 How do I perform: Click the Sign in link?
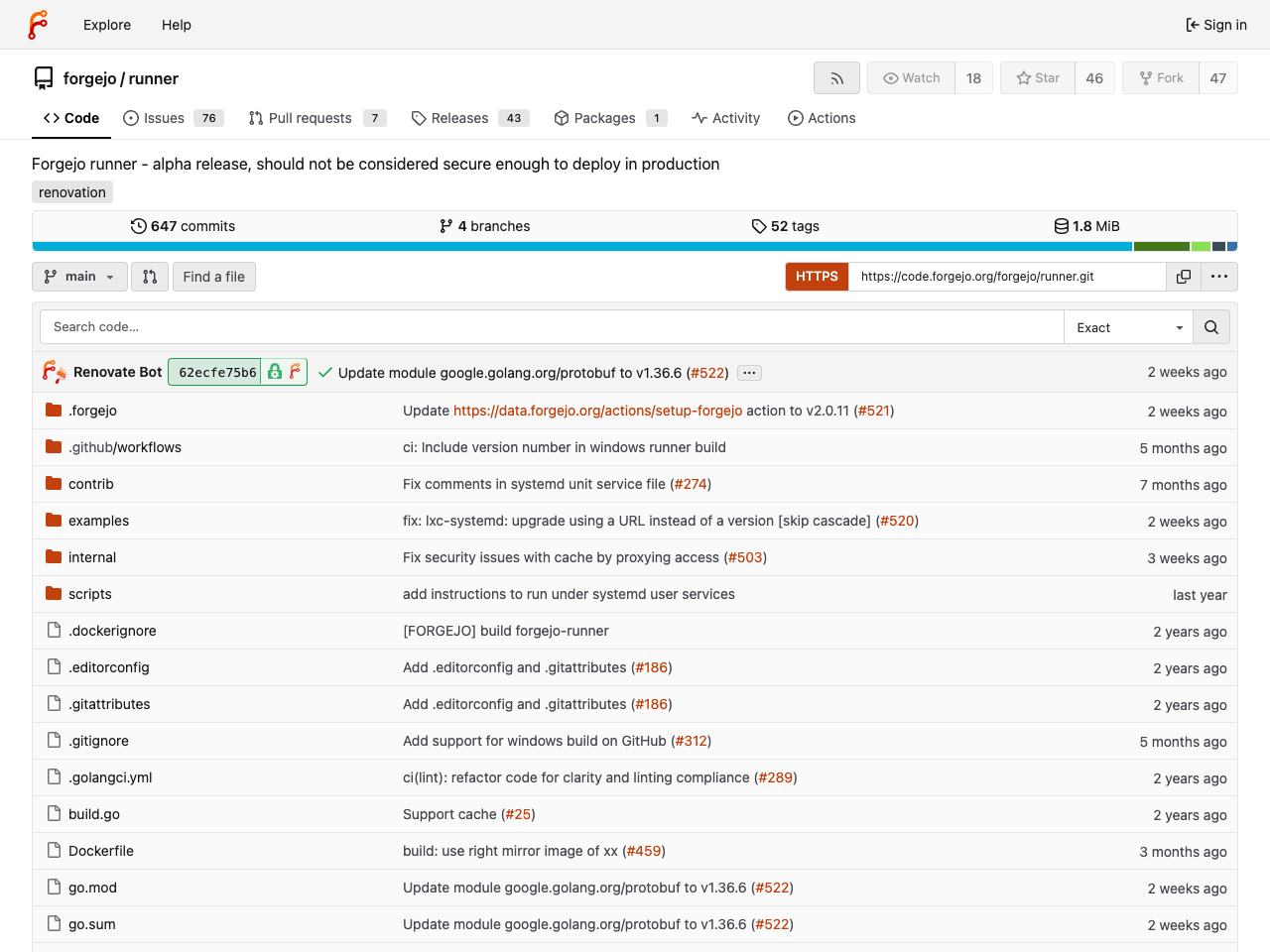1216,25
